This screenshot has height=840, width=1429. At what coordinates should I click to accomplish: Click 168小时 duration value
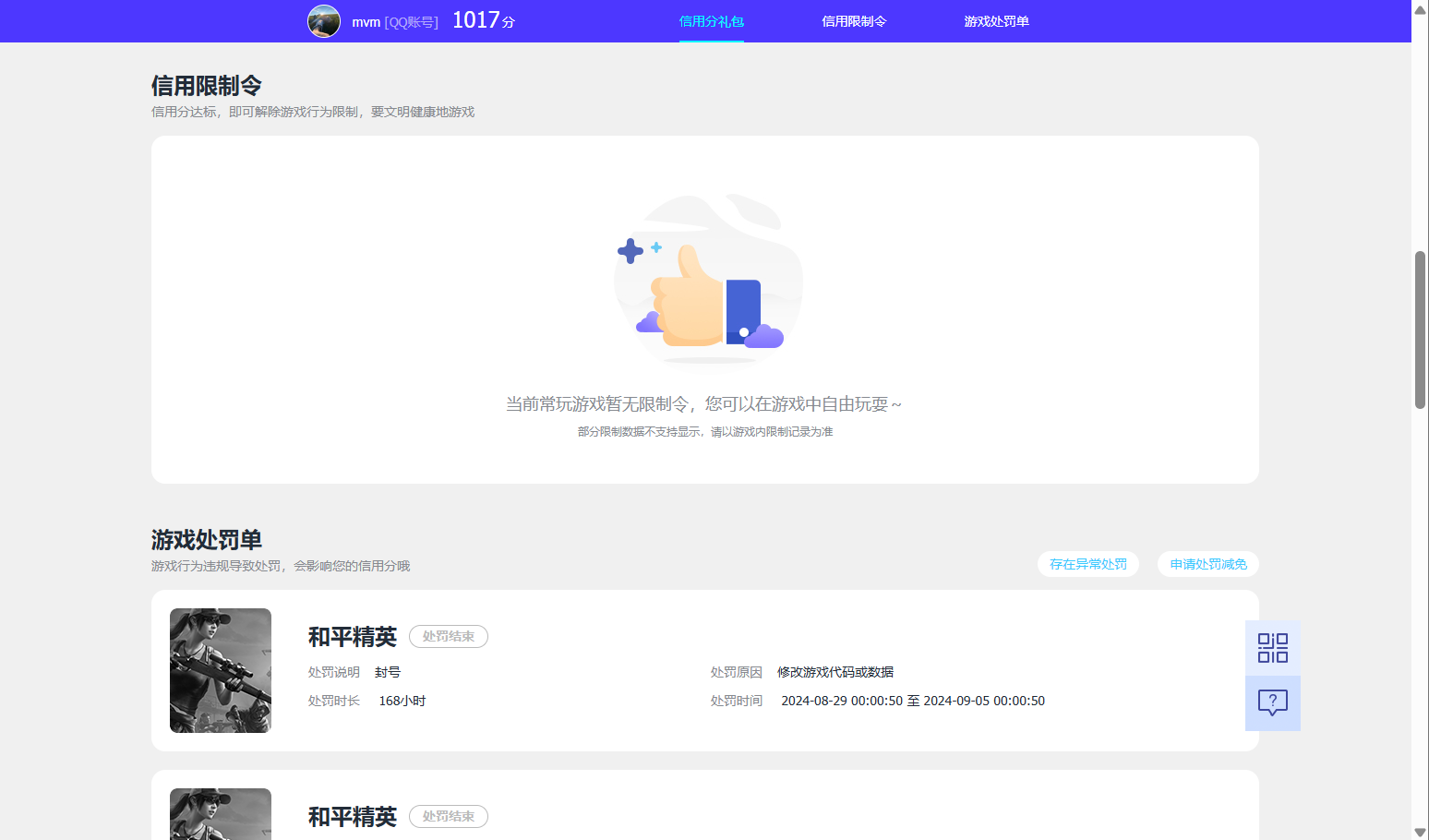pyautogui.click(x=402, y=701)
